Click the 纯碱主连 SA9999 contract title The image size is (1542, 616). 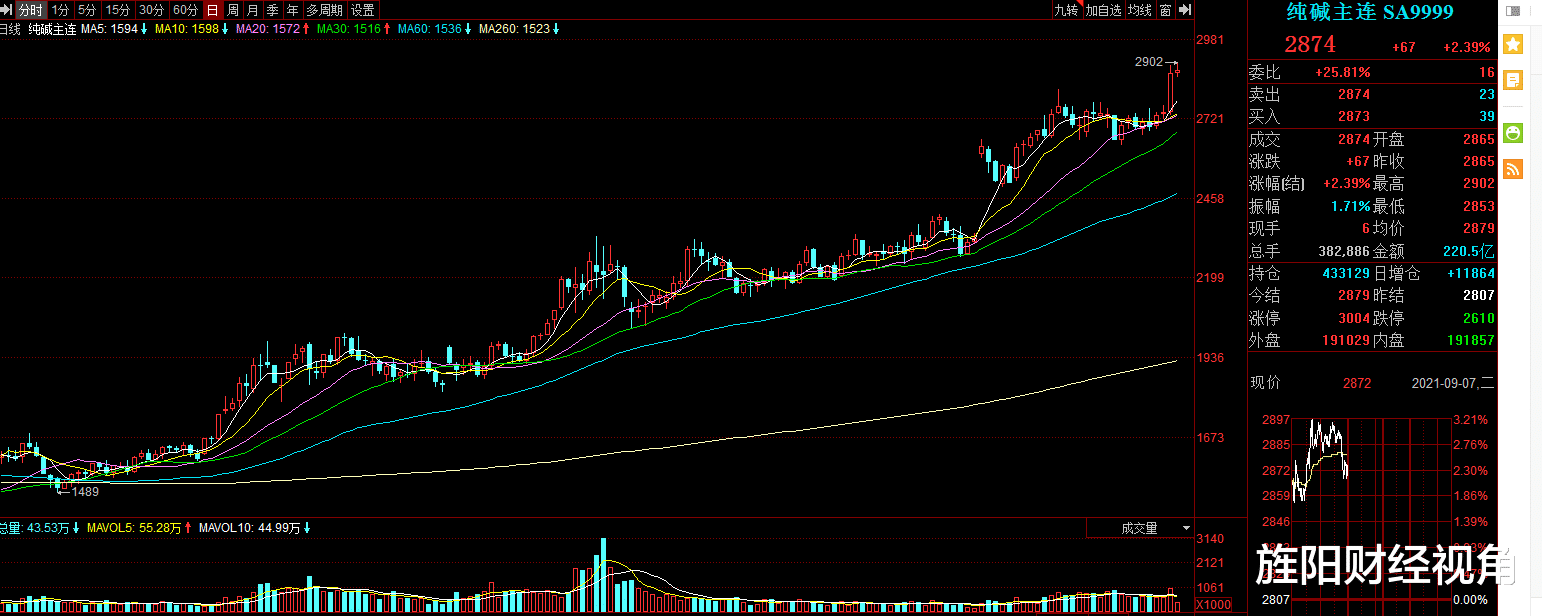click(1370, 12)
